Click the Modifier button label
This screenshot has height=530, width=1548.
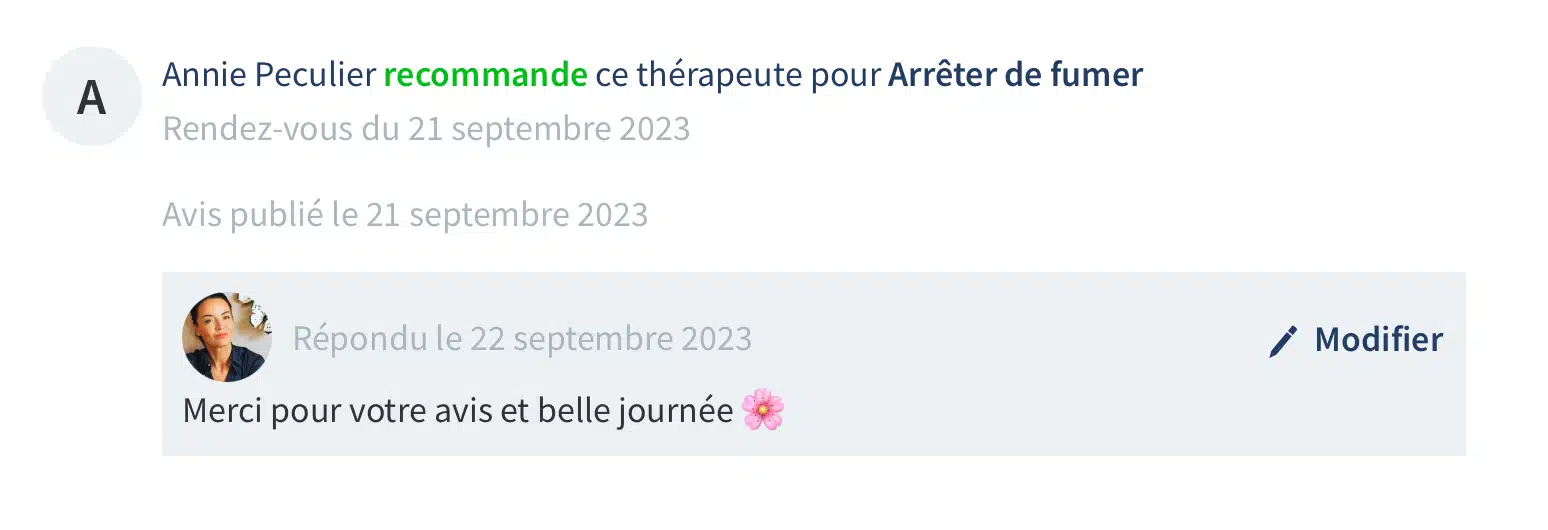(1378, 340)
